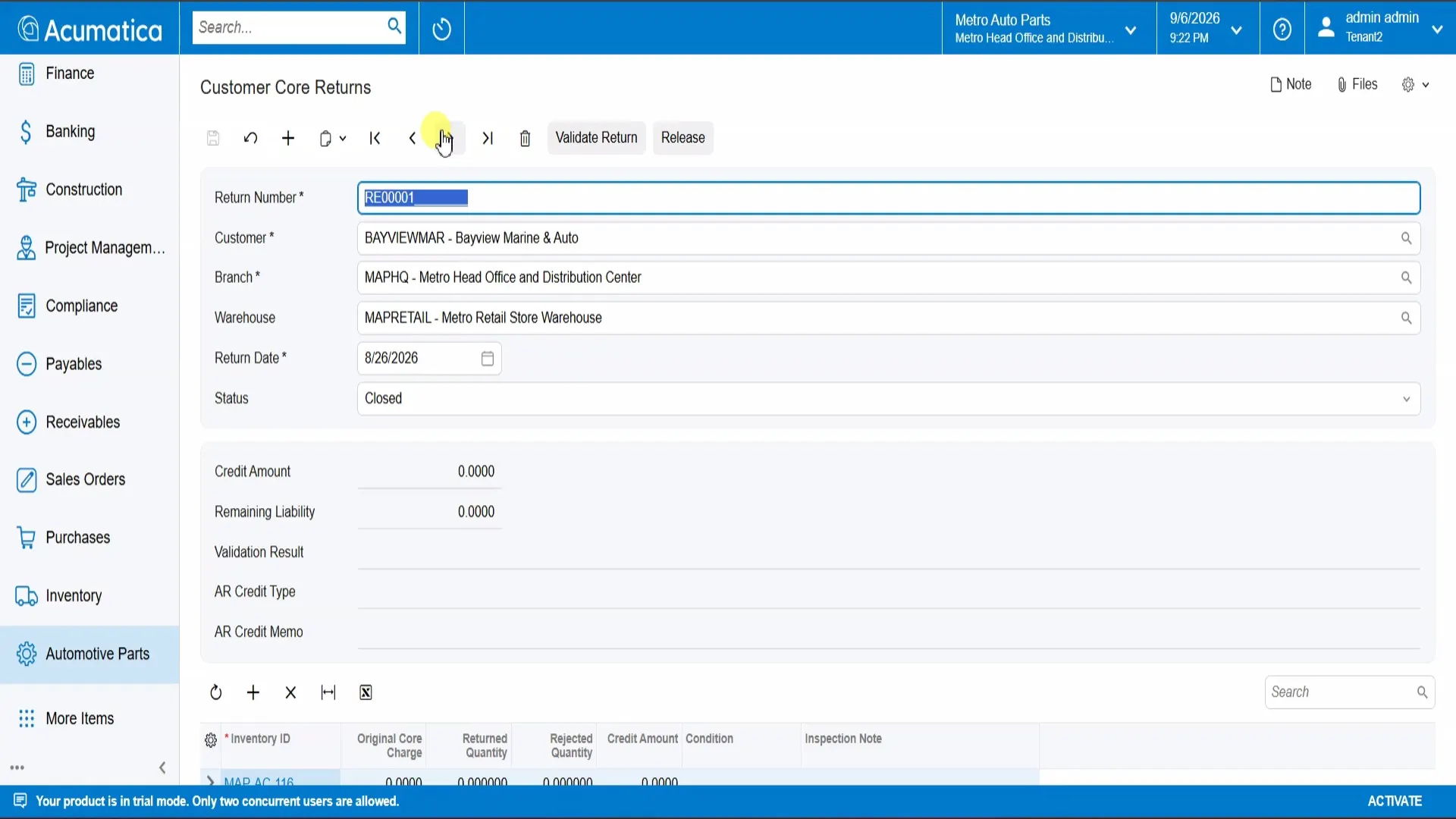Go to the first record

[x=375, y=138]
